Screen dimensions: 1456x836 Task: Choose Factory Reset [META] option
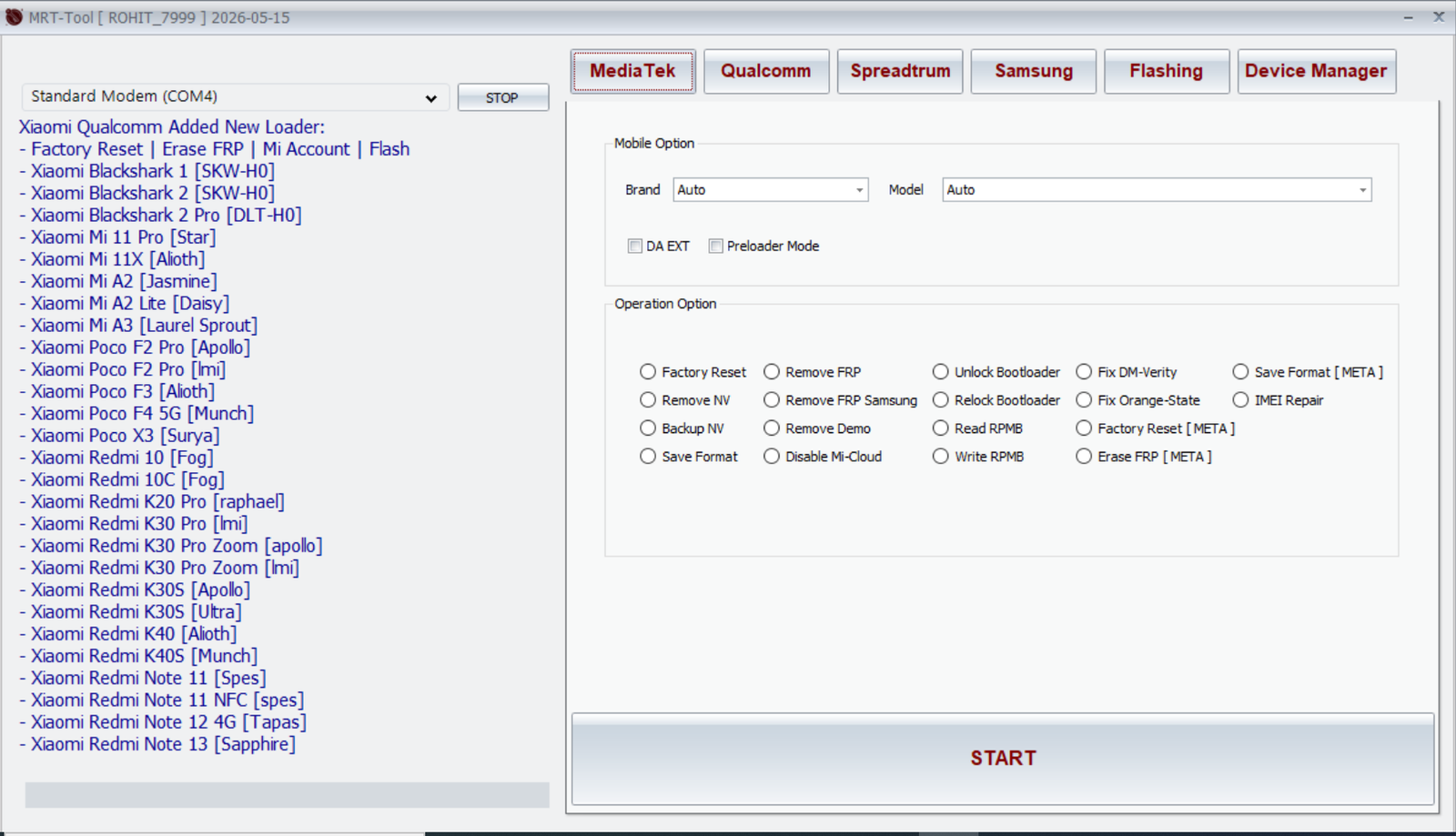(1084, 428)
